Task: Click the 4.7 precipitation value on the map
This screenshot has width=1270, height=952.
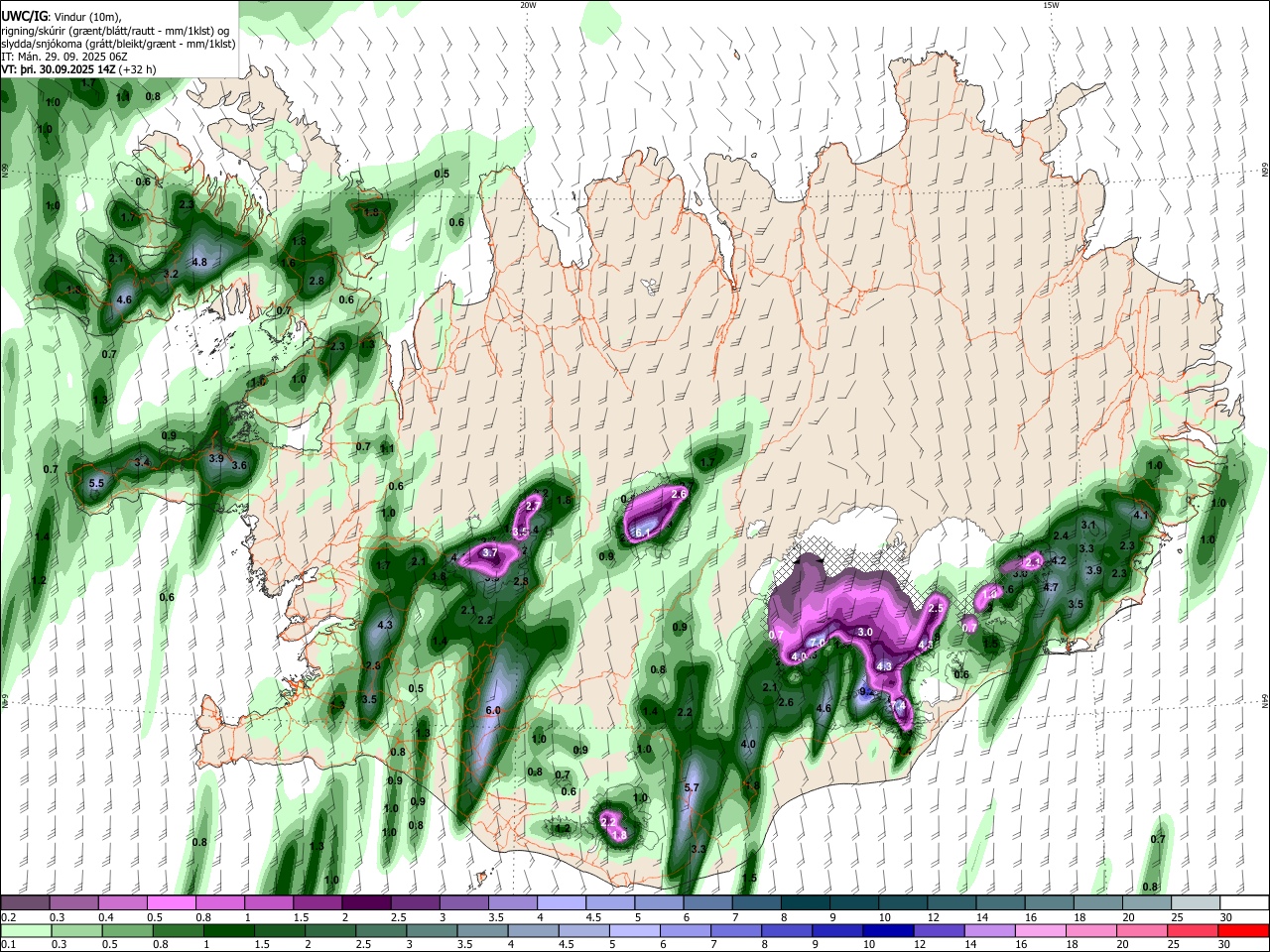Action: (x=1052, y=587)
